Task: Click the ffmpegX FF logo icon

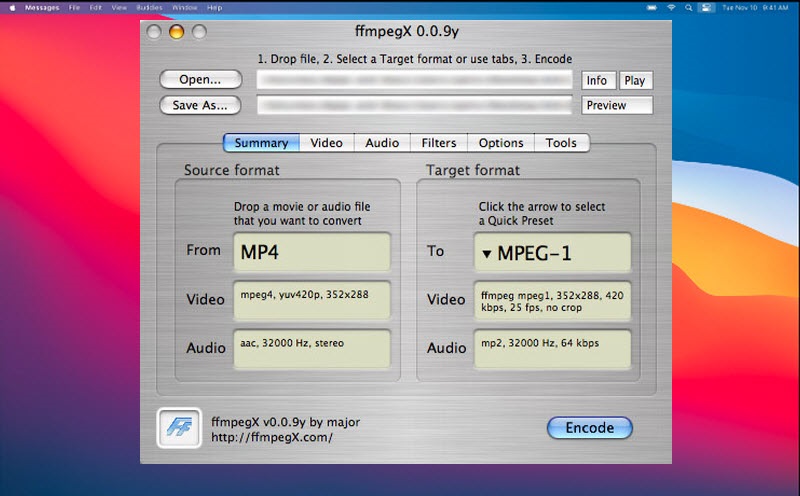Action: point(179,428)
